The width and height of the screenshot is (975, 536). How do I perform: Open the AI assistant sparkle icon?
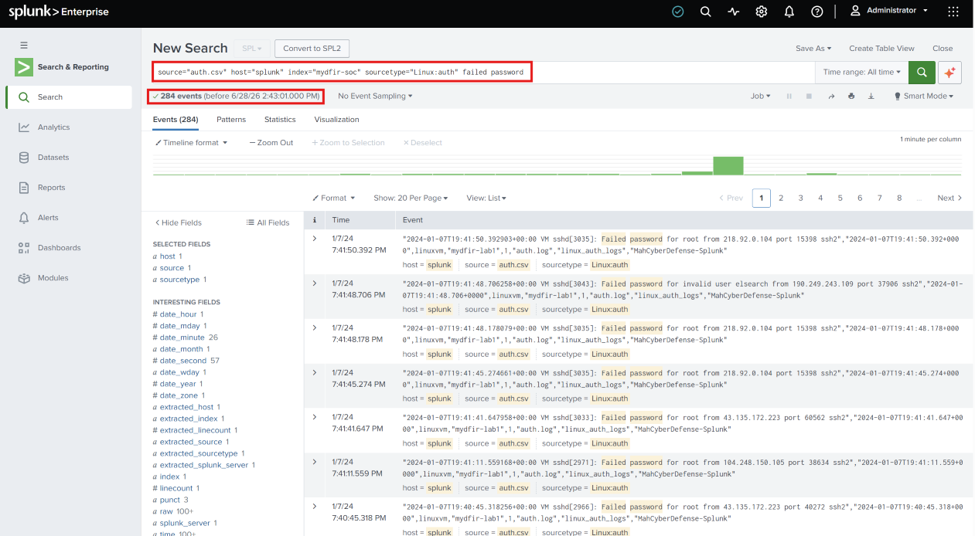(950, 72)
